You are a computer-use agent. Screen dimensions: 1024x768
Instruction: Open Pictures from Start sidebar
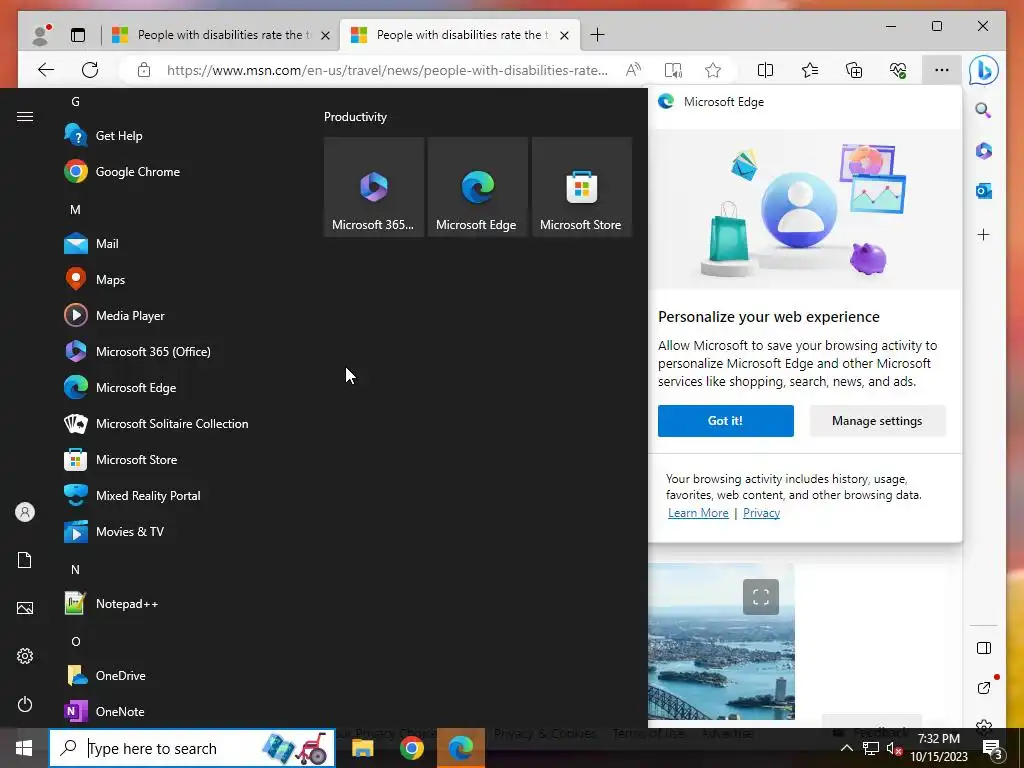pos(25,608)
